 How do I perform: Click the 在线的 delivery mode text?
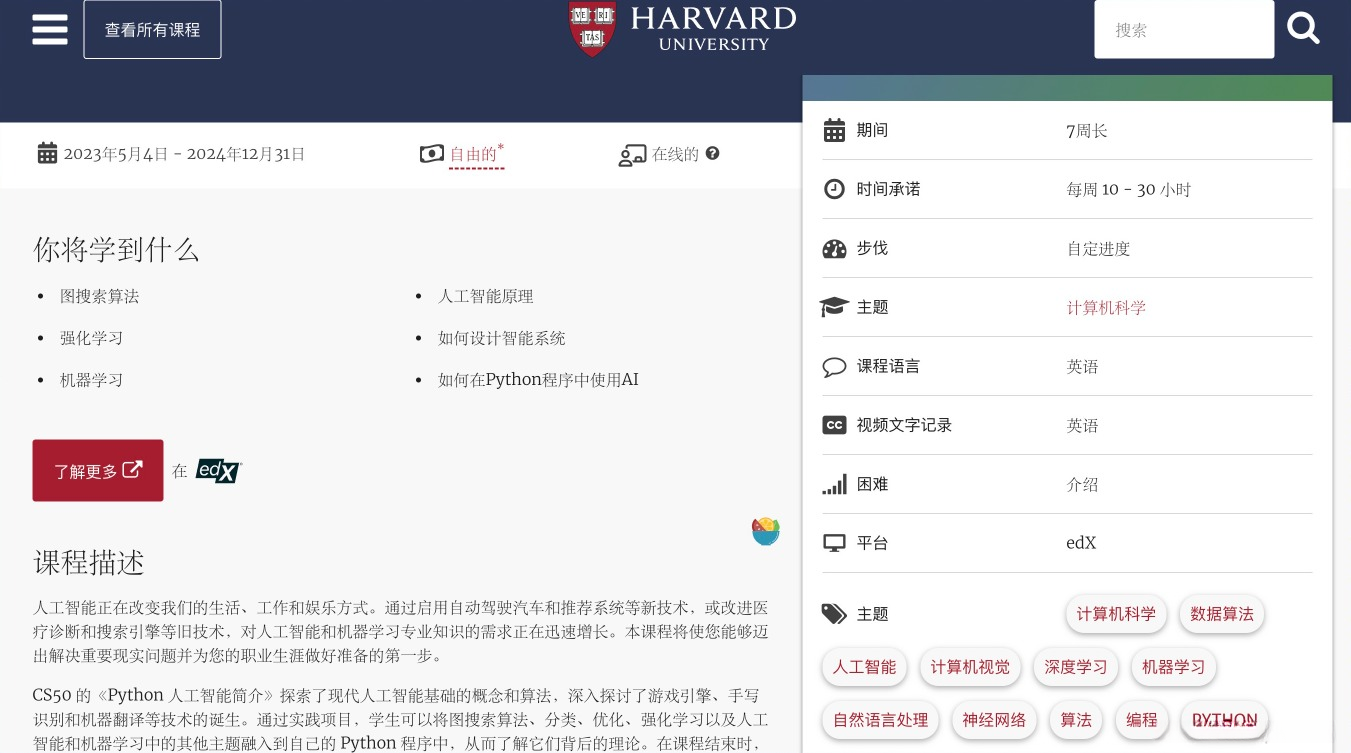(675, 154)
